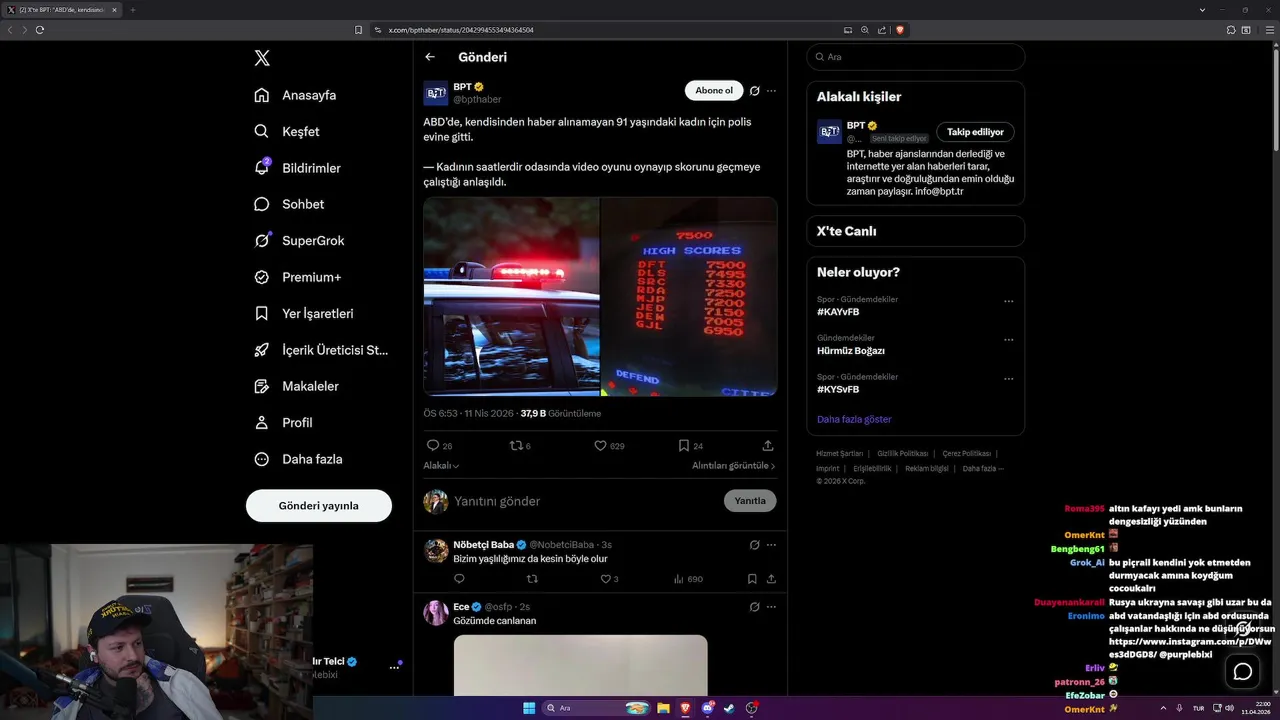
Task: Open the police car image
Action: 511,296
